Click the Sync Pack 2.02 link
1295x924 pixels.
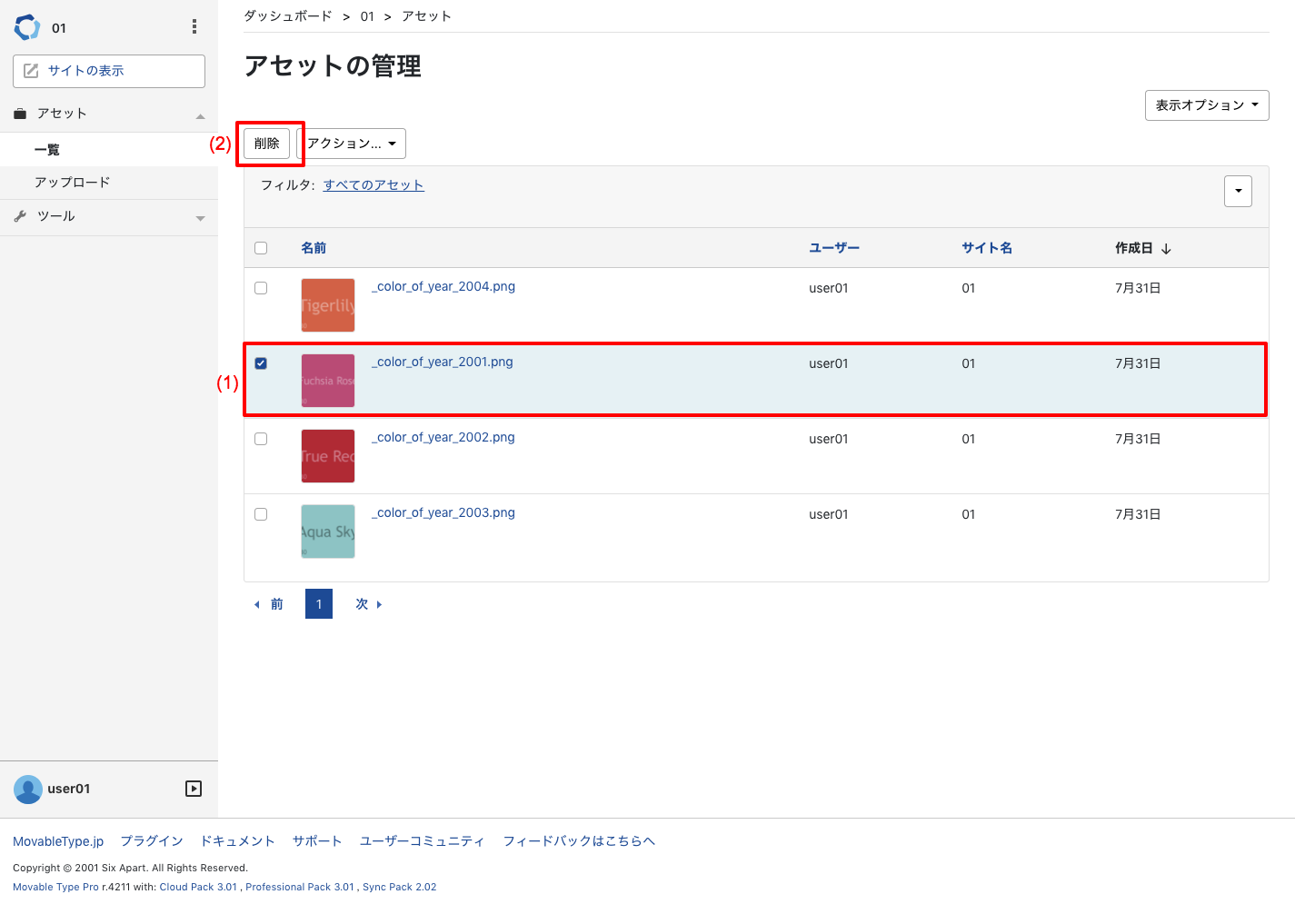coord(400,887)
